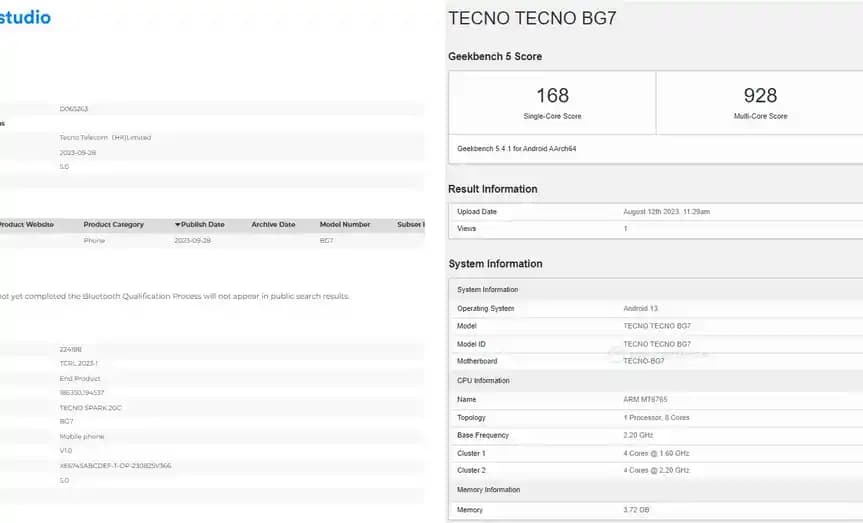This screenshot has width=863, height=523.
Task: Click the TECNO TECNO BG7 page title
Action: 532,18
